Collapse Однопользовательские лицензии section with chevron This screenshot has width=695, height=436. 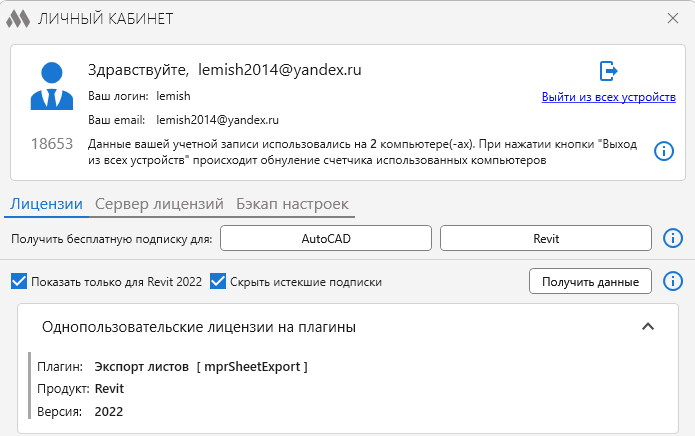pyautogui.click(x=648, y=327)
